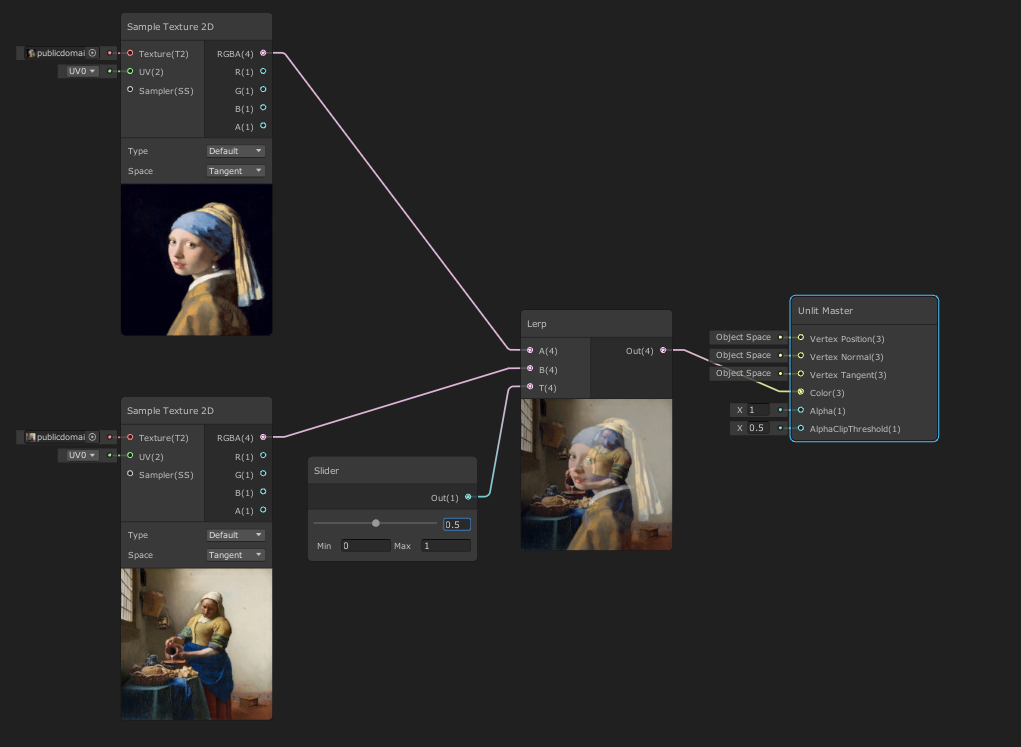The width and height of the screenshot is (1021, 747).
Task: Click the top publicdomai texture field
Action: click(x=61, y=53)
